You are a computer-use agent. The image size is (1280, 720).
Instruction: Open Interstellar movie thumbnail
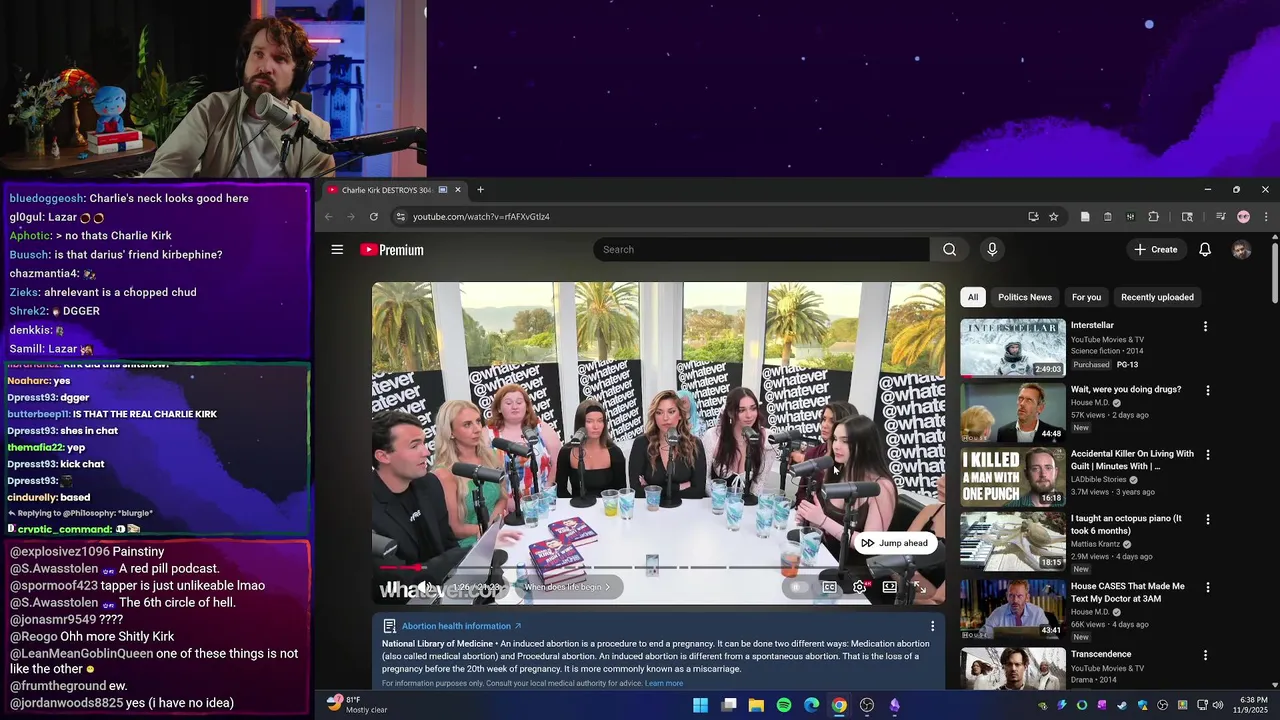1013,347
